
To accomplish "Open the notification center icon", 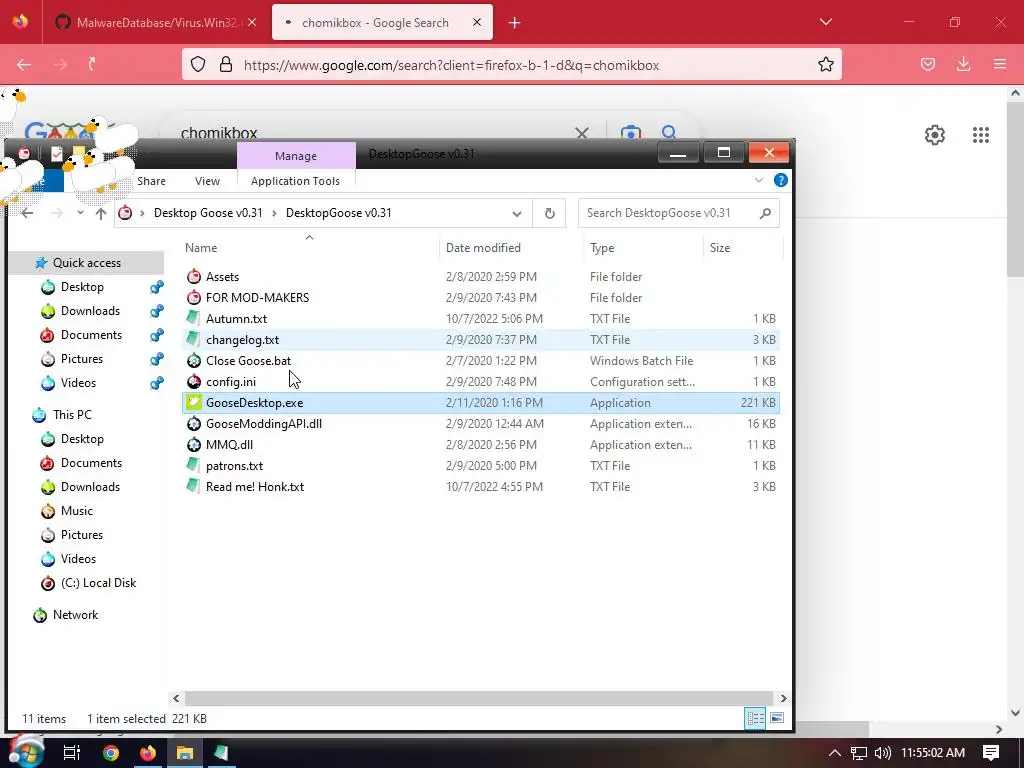I will tap(991, 752).
